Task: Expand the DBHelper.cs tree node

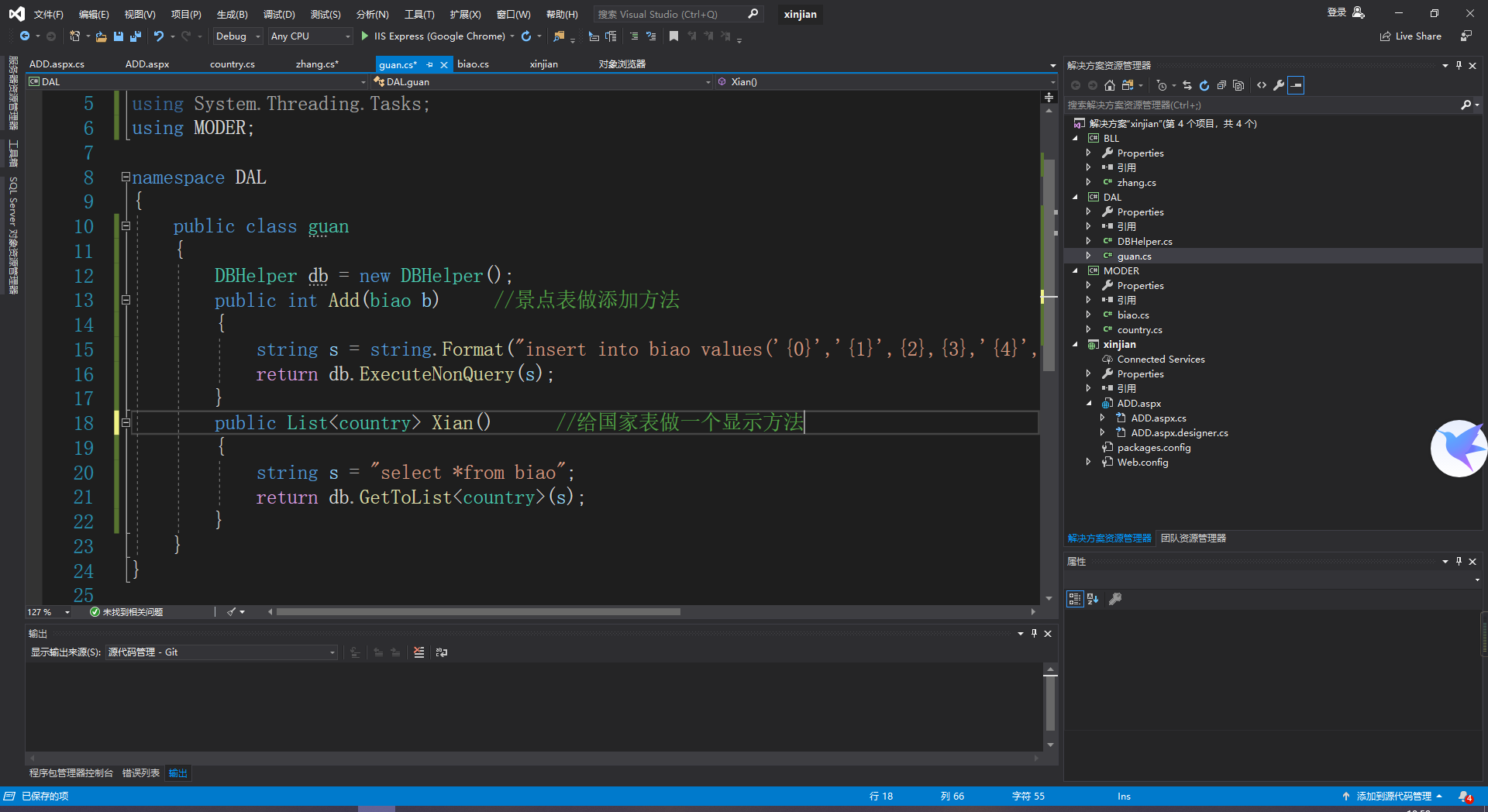Action: [1089, 242]
